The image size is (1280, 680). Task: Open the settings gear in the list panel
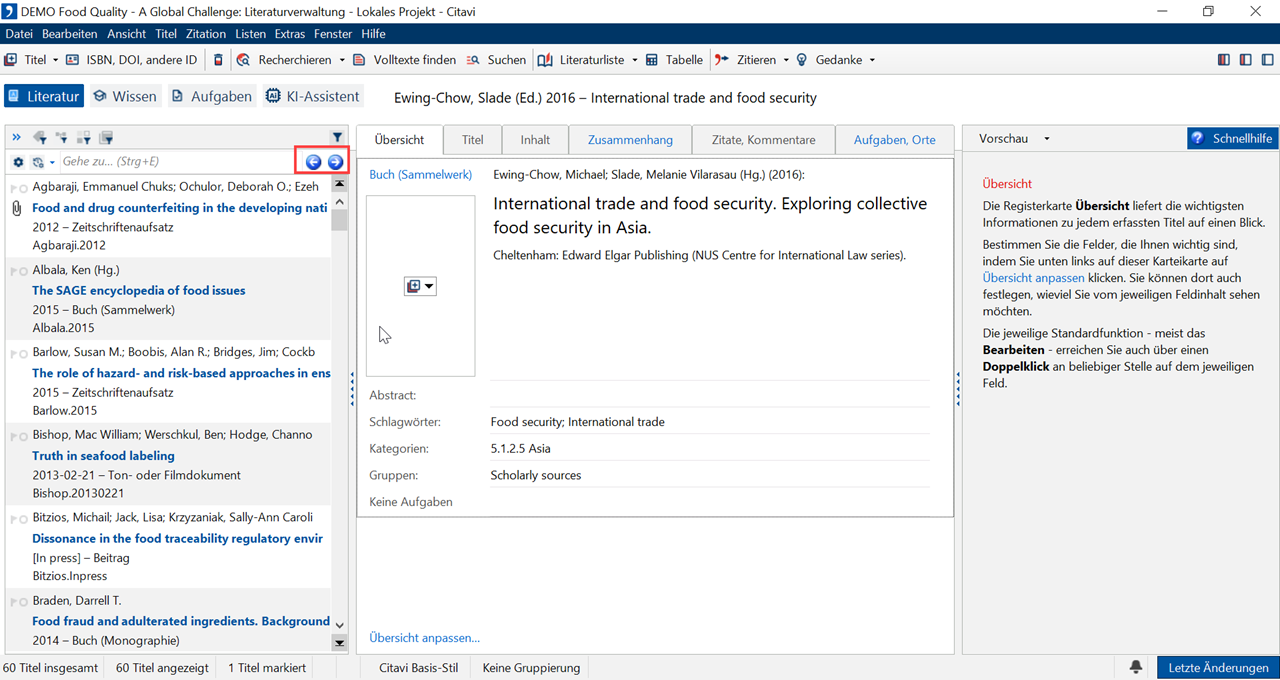[18, 162]
